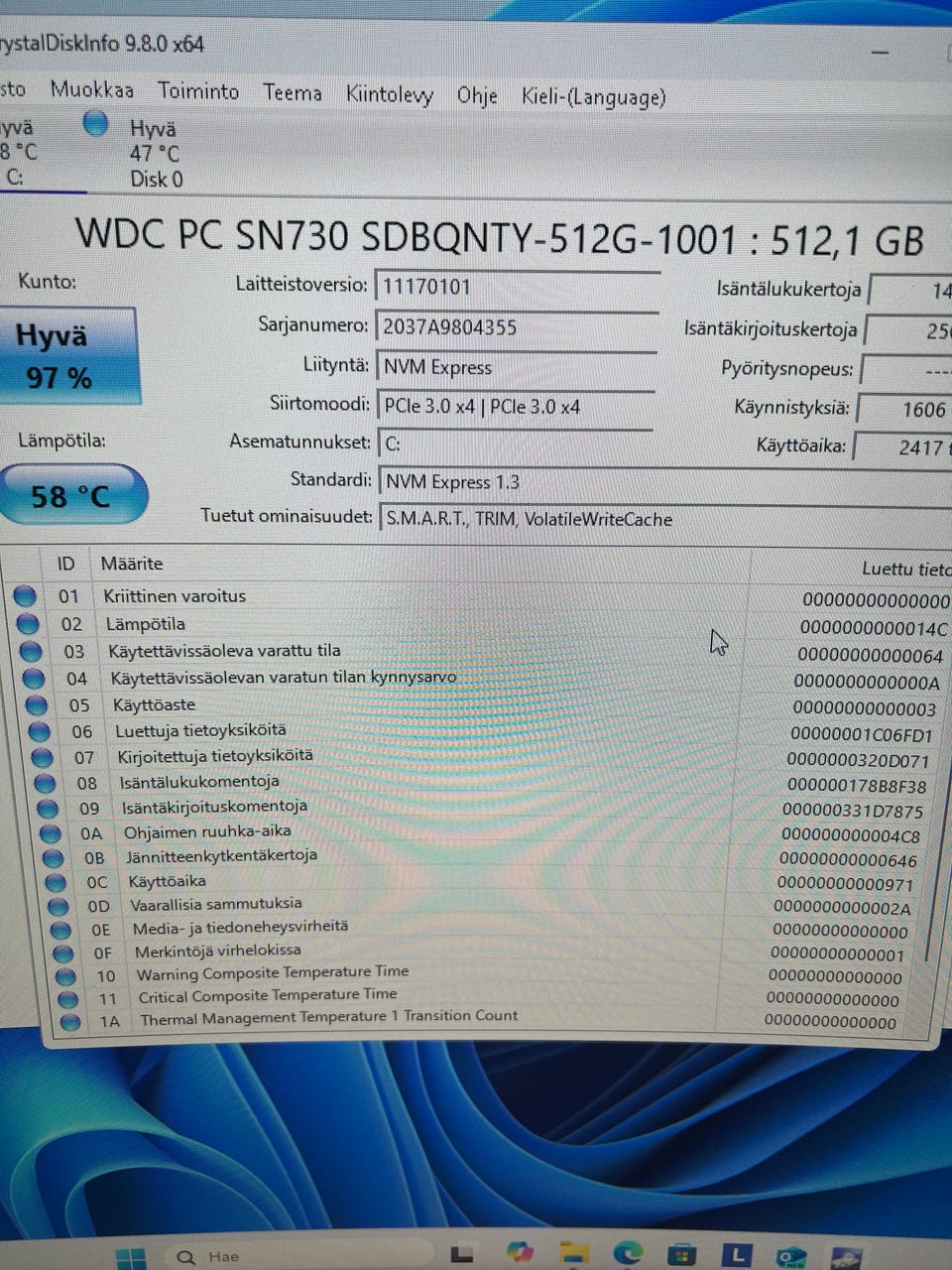This screenshot has height=1270, width=952.
Task: Click status dot of Thermal Management Temperature 1 row
Action: [x=69, y=1022]
